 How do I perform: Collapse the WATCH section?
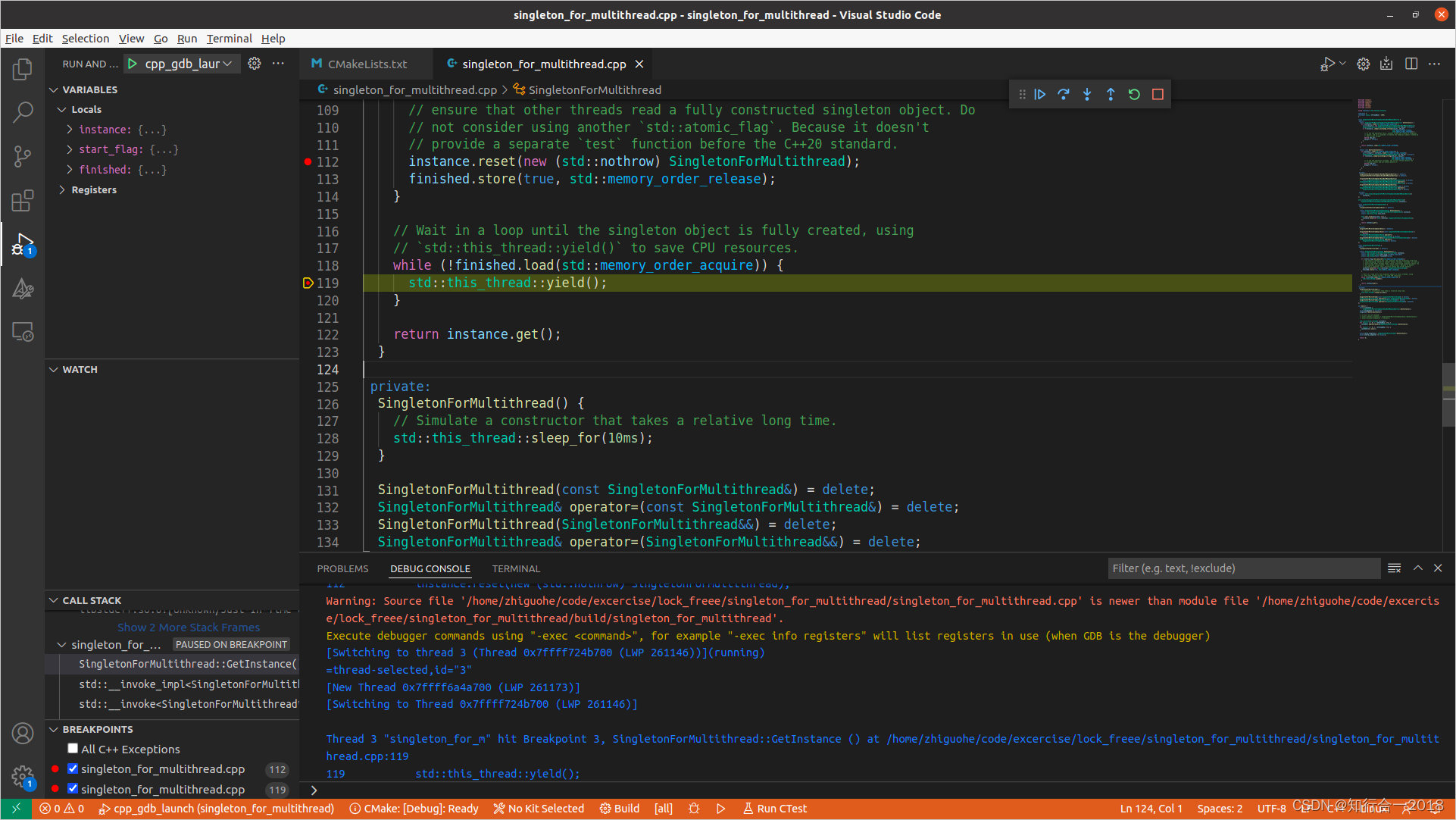point(54,369)
